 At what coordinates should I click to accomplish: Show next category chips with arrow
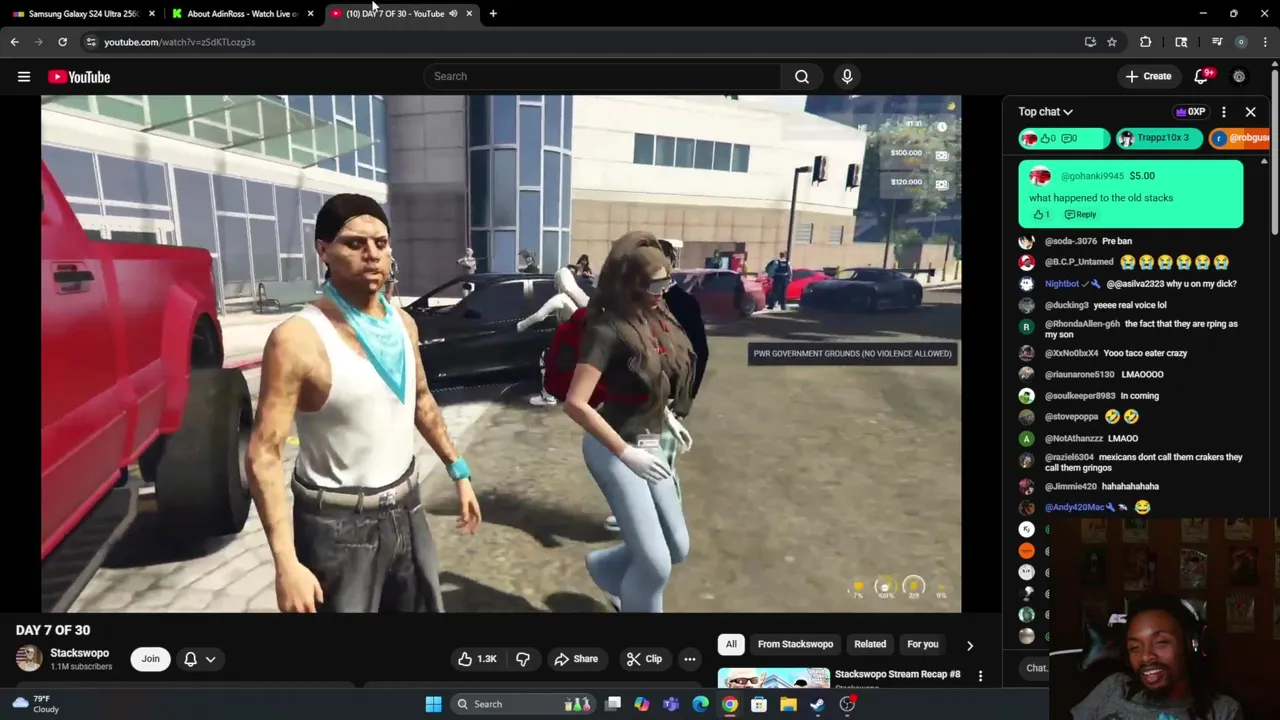(x=969, y=646)
